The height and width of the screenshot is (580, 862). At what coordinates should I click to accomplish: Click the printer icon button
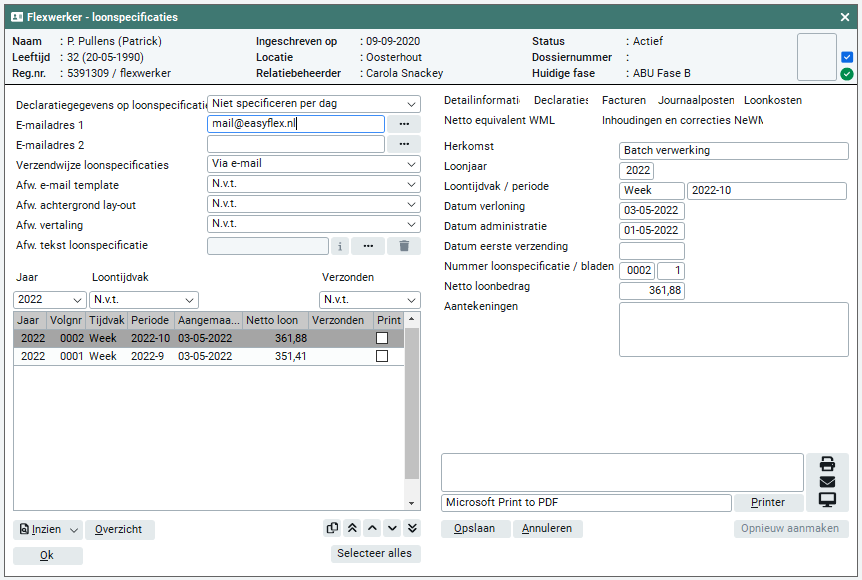pos(827,464)
